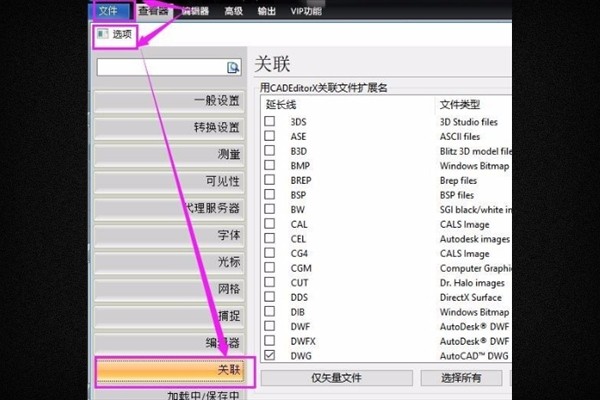Select the 'CALS Image' text in CG4 row
The height and width of the screenshot is (400, 600).
(464, 254)
